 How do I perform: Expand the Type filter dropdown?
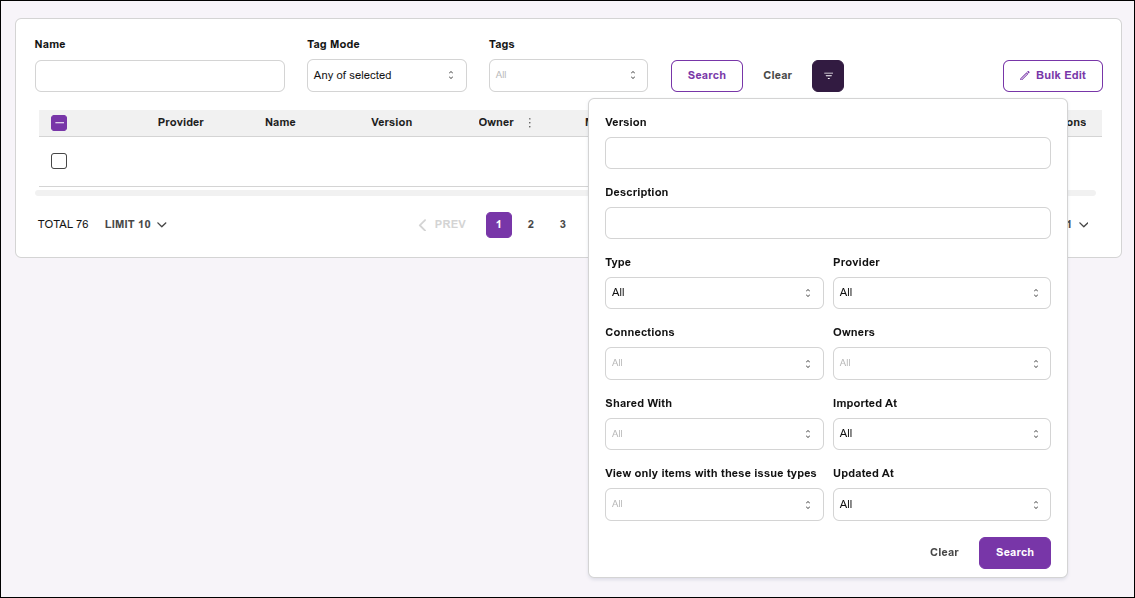[714, 293]
